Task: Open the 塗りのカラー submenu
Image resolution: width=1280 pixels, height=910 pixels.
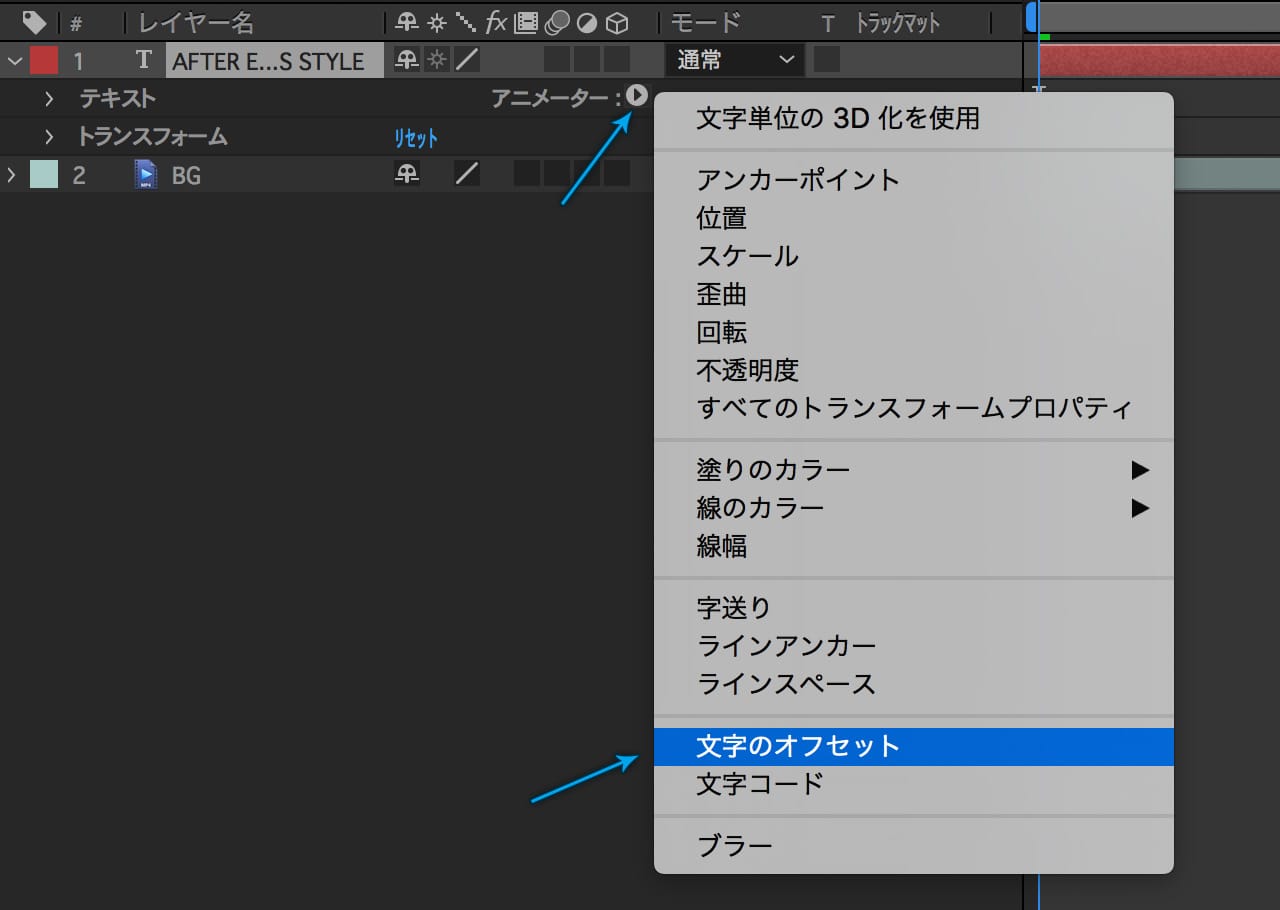Action: click(773, 469)
